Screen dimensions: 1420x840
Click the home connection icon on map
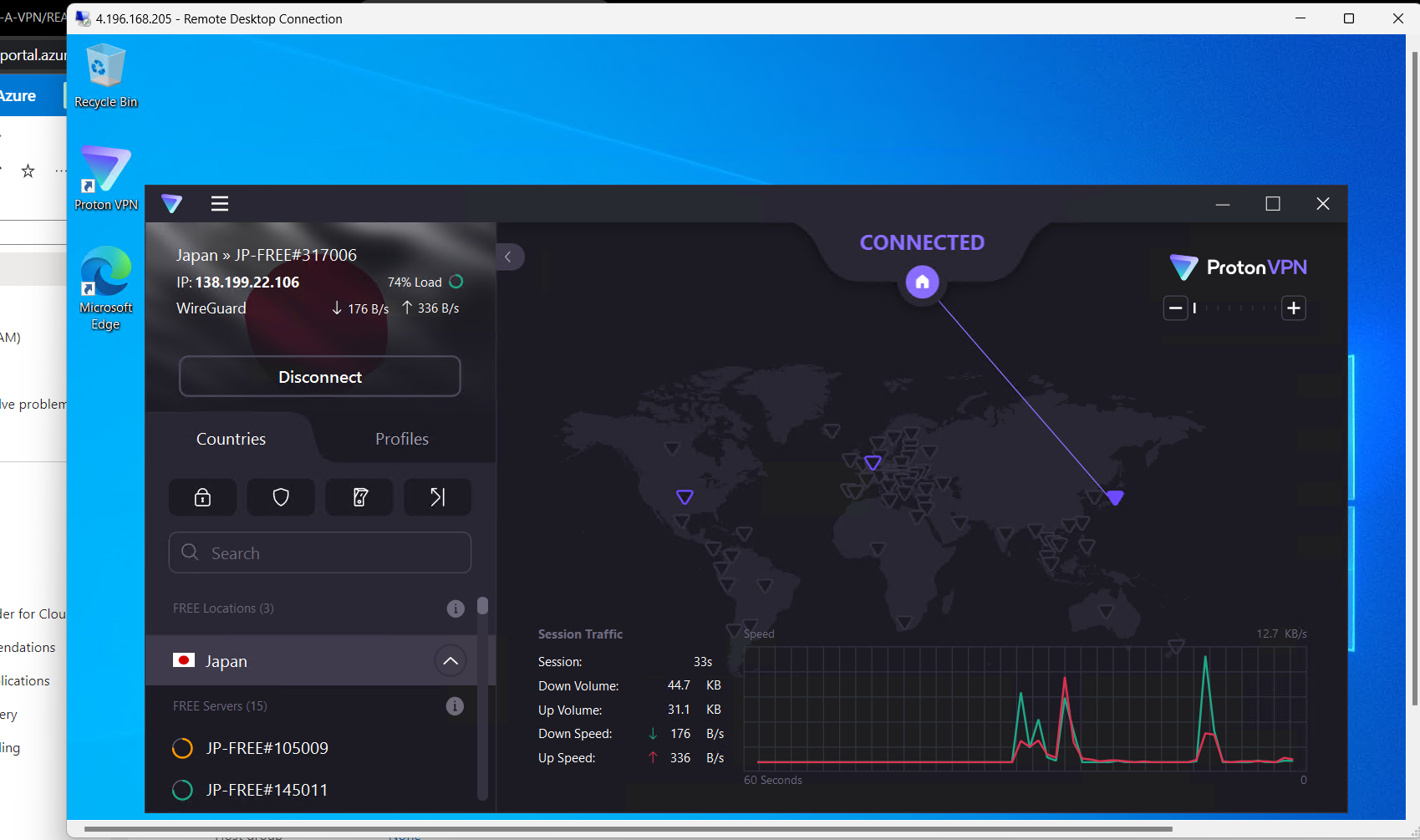coord(923,283)
